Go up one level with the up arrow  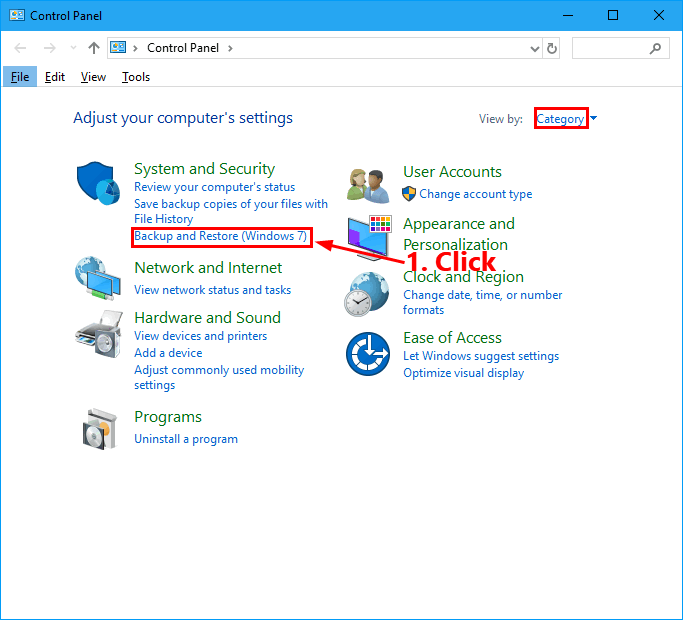pos(94,48)
